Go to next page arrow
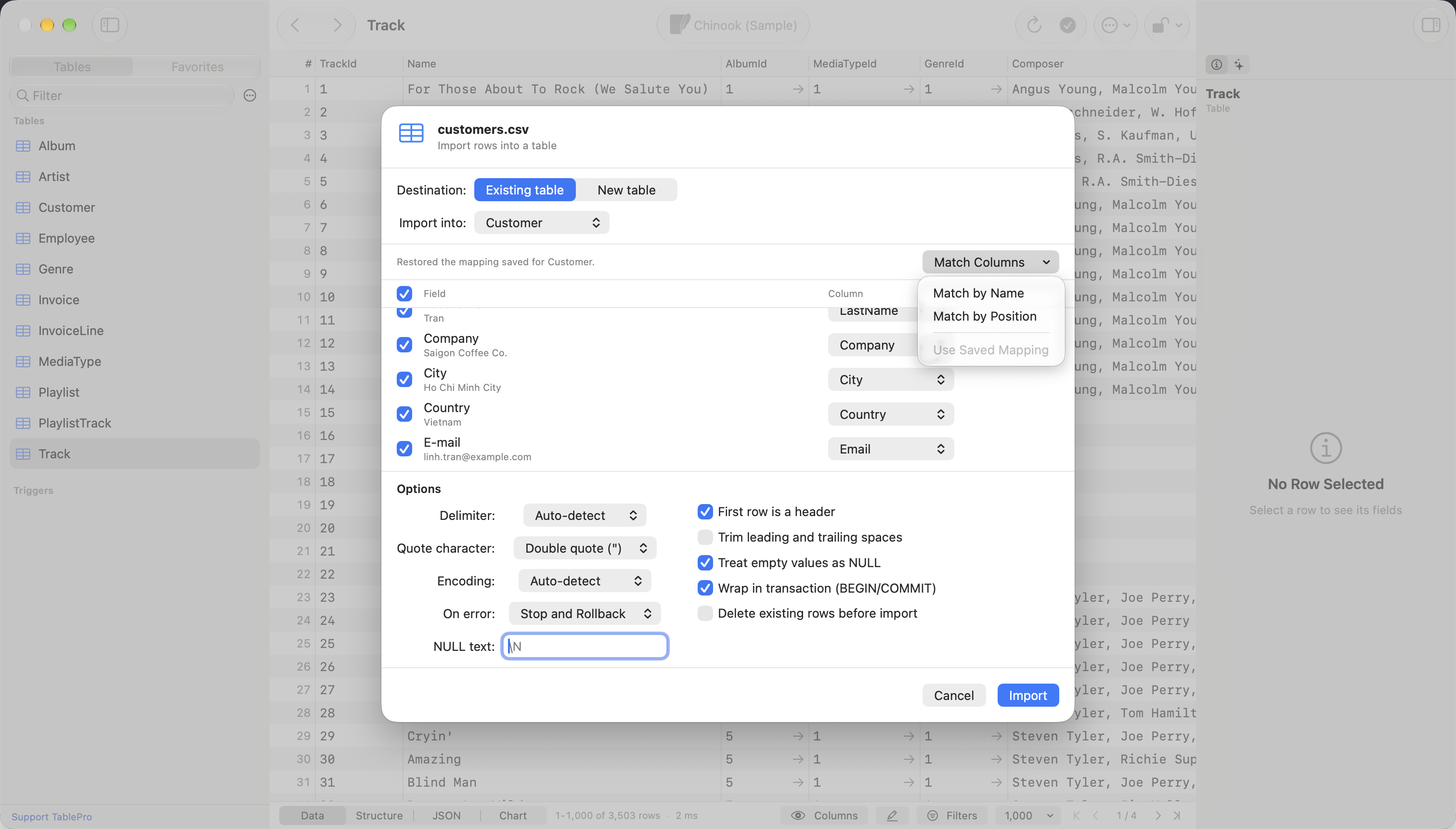 coord(1157,816)
